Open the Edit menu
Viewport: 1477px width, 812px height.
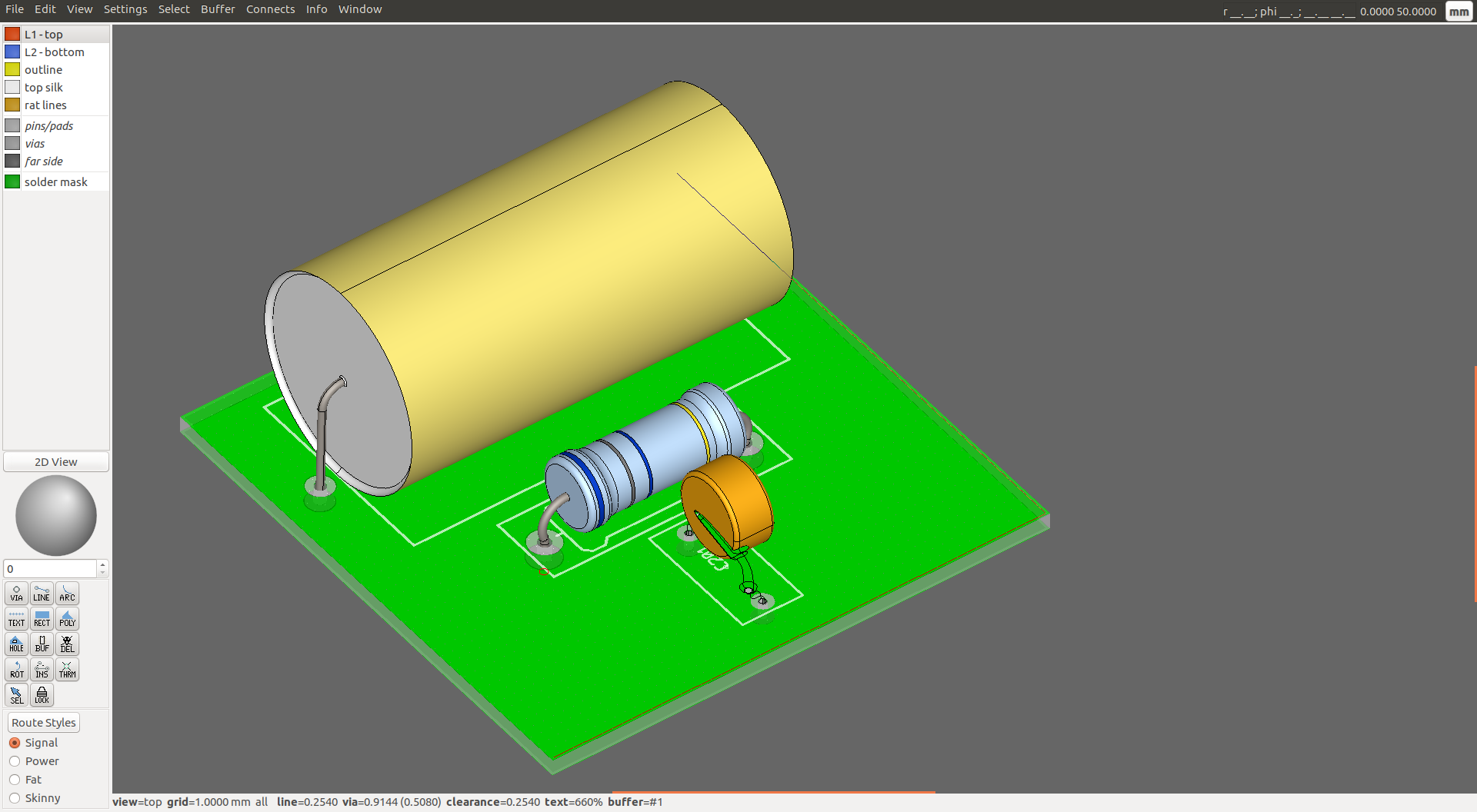(45, 9)
